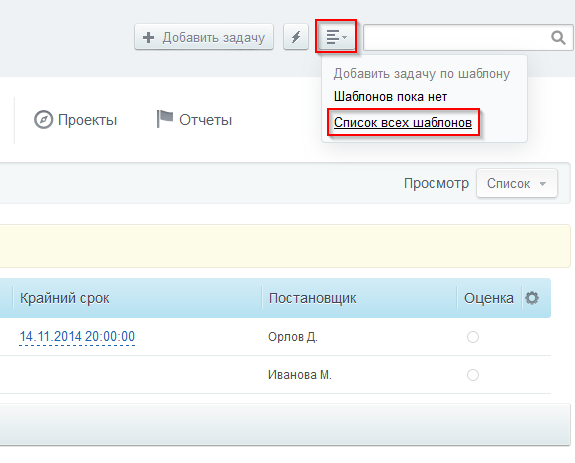Sort by the Крайний срок column
This screenshot has height=463, width=575.
65,298
